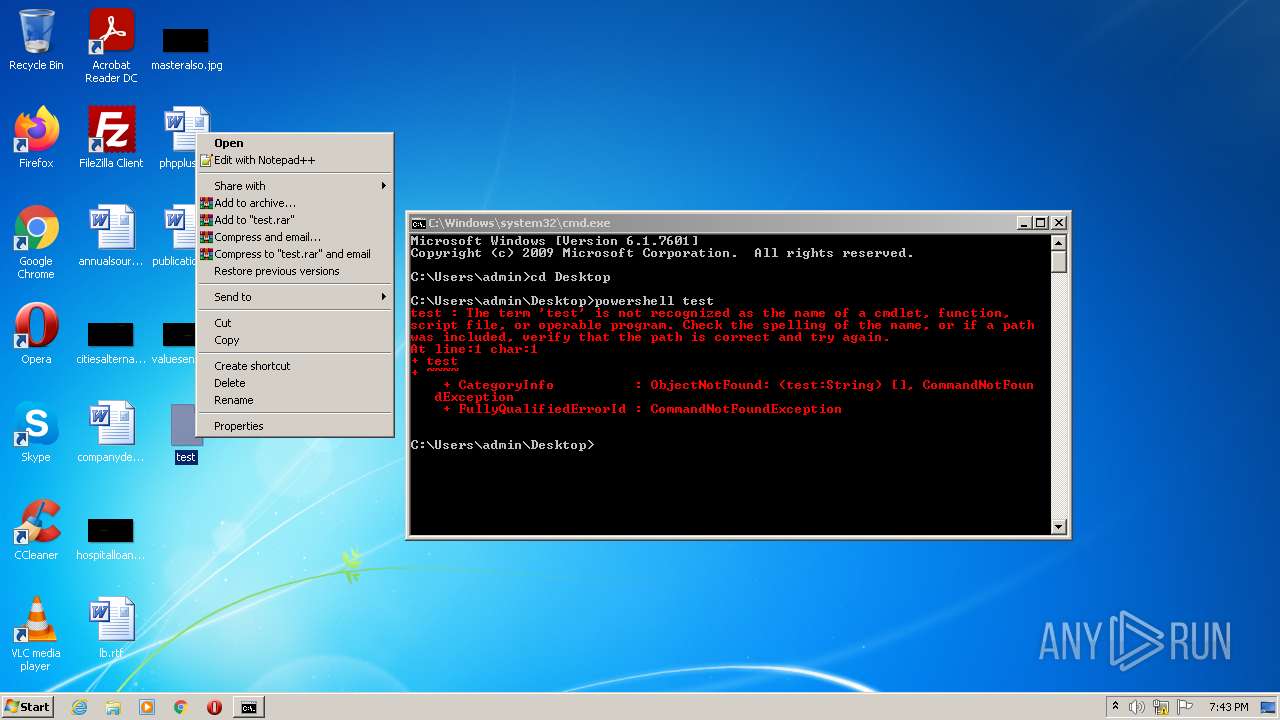Maximize the cmd.exe window
The width and height of the screenshot is (1280, 720).
pos(1041,223)
